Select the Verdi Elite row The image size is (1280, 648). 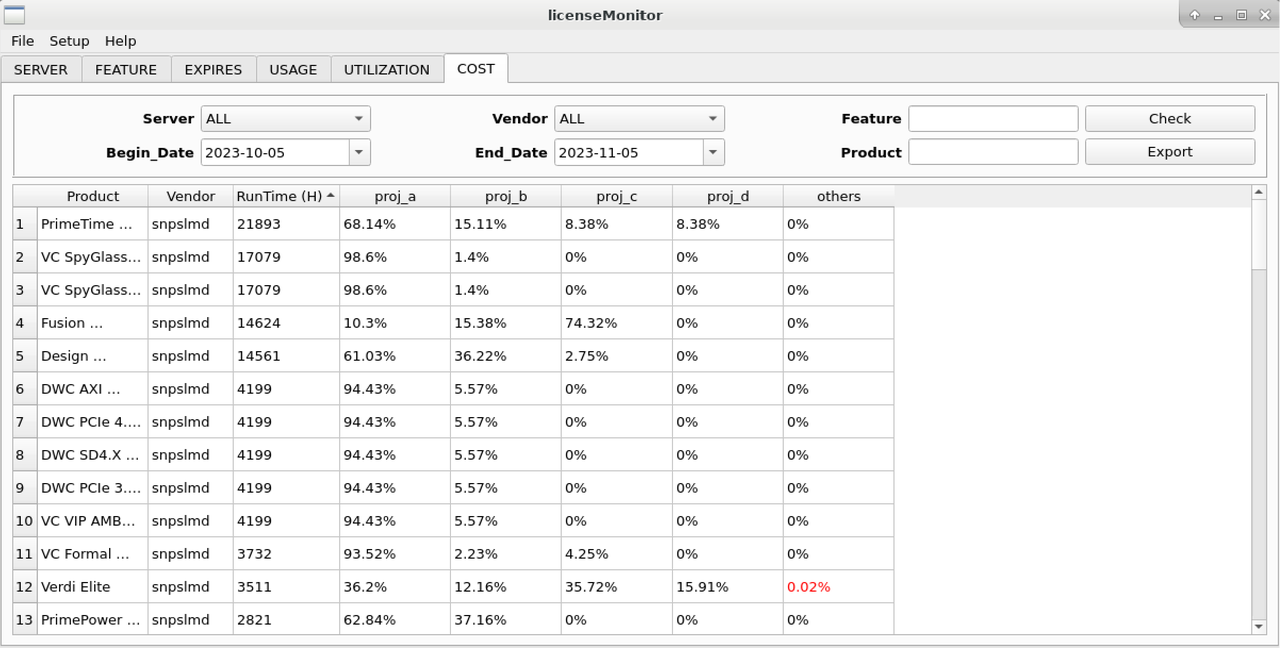[89, 586]
